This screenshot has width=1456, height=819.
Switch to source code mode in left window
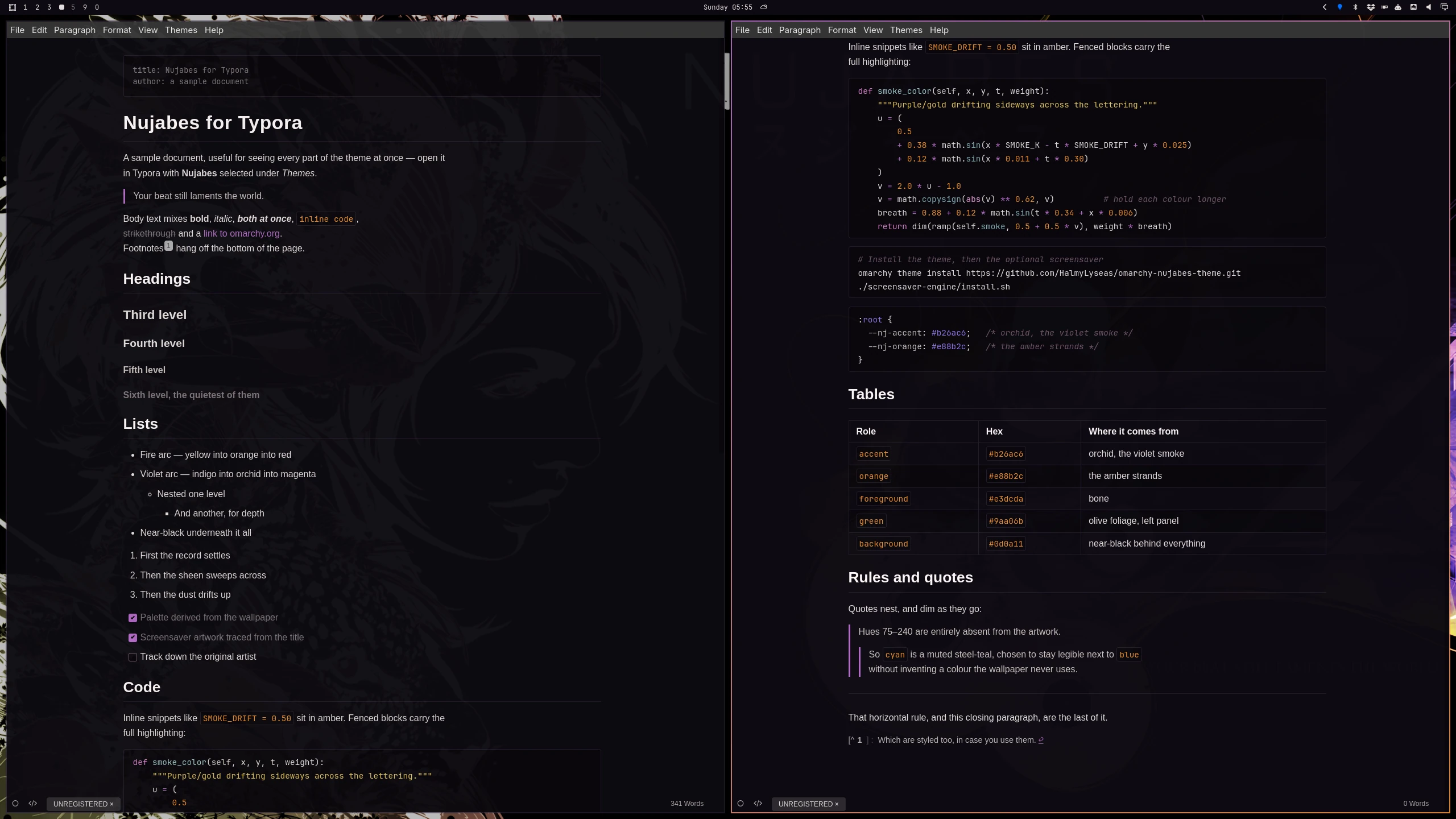pos(33,804)
